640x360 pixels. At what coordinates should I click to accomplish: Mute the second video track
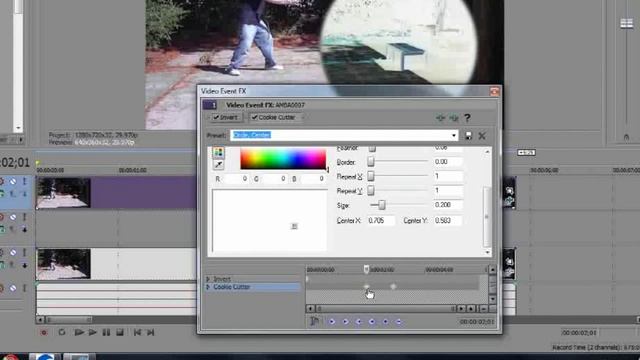[x=13, y=217]
